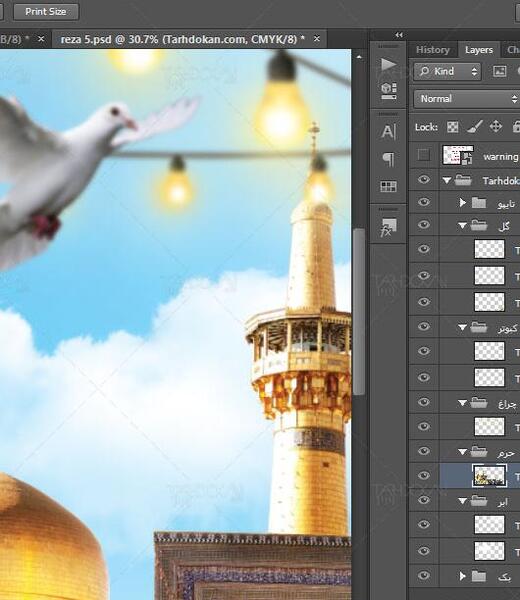
Task: Toggle visibility of گل group
Action: [424, 225]
